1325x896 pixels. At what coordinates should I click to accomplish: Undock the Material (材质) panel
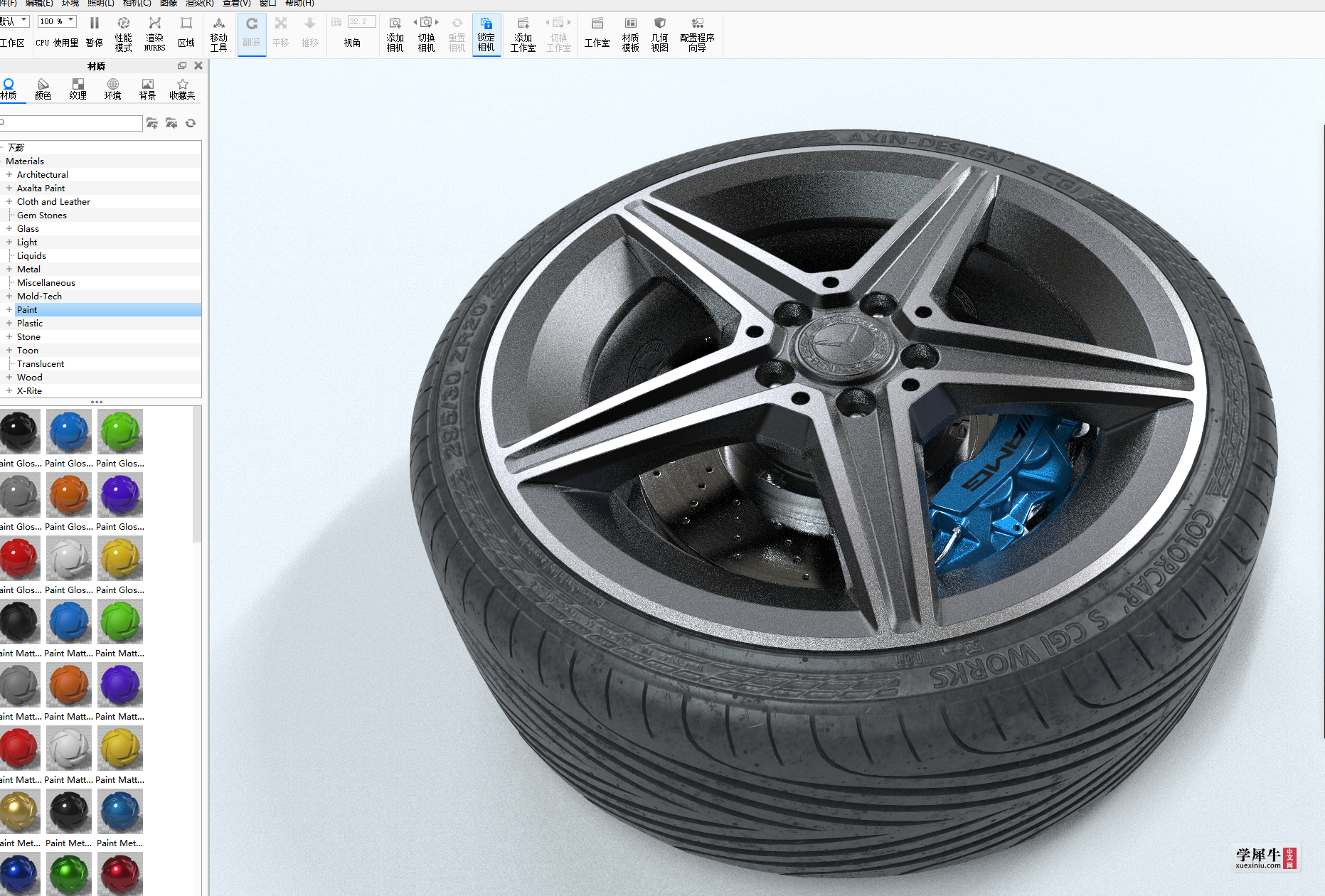pyautogui.click(x=182, y=65)
